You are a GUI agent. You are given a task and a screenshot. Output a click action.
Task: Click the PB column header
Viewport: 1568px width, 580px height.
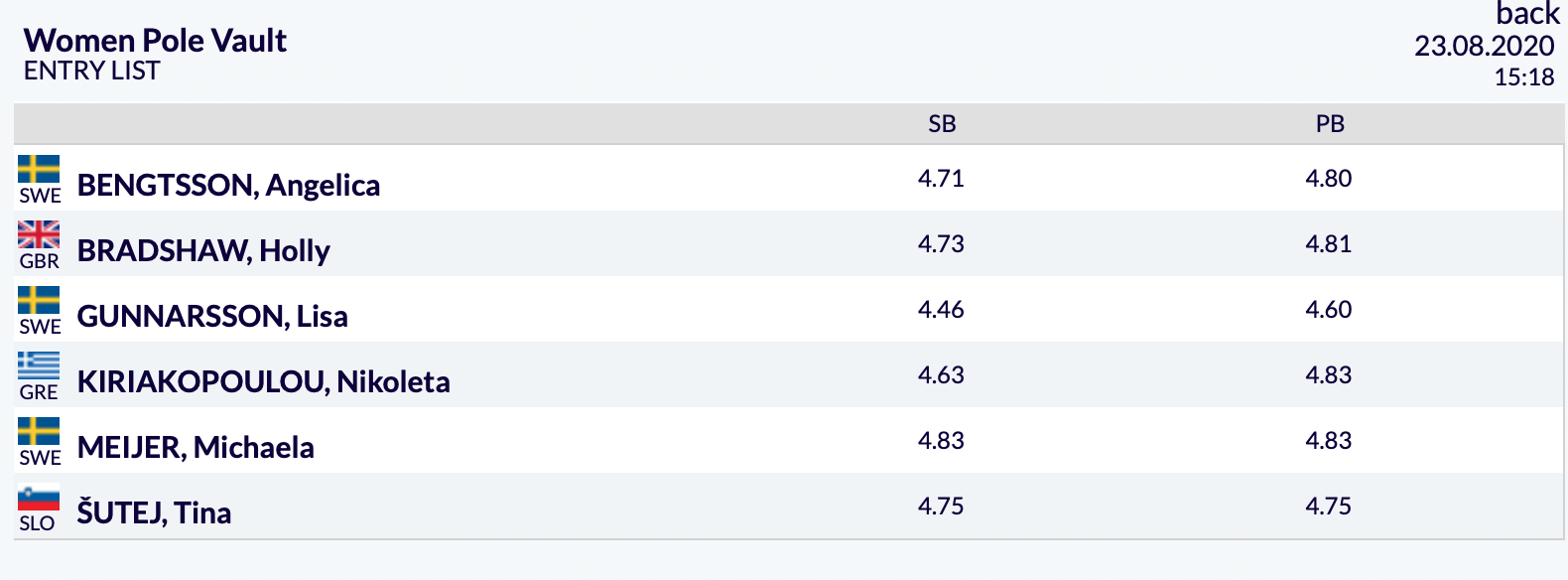pyautogui.click(x=1330, y=124)
